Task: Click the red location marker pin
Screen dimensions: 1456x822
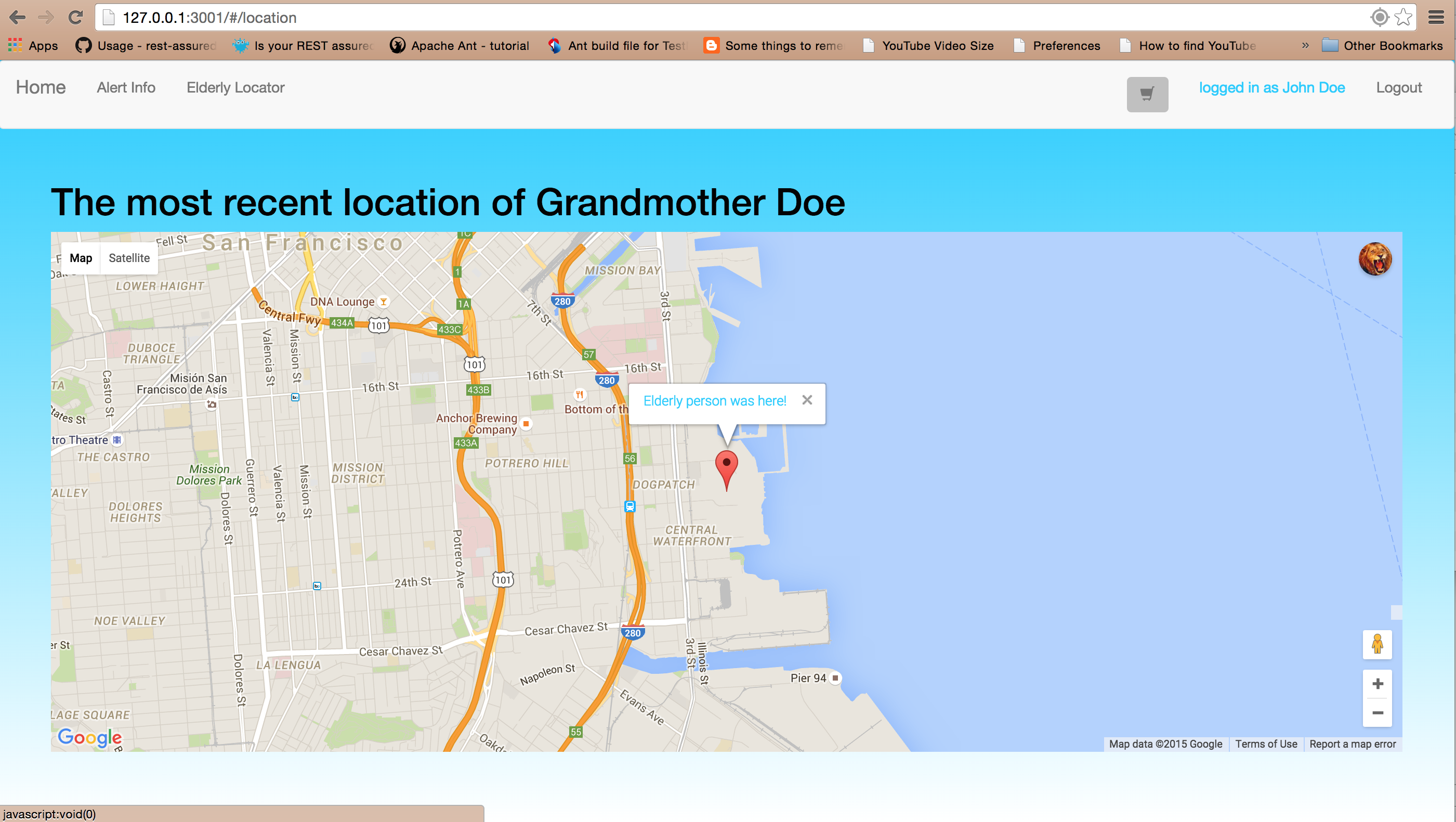Action: tap(726, 466)
